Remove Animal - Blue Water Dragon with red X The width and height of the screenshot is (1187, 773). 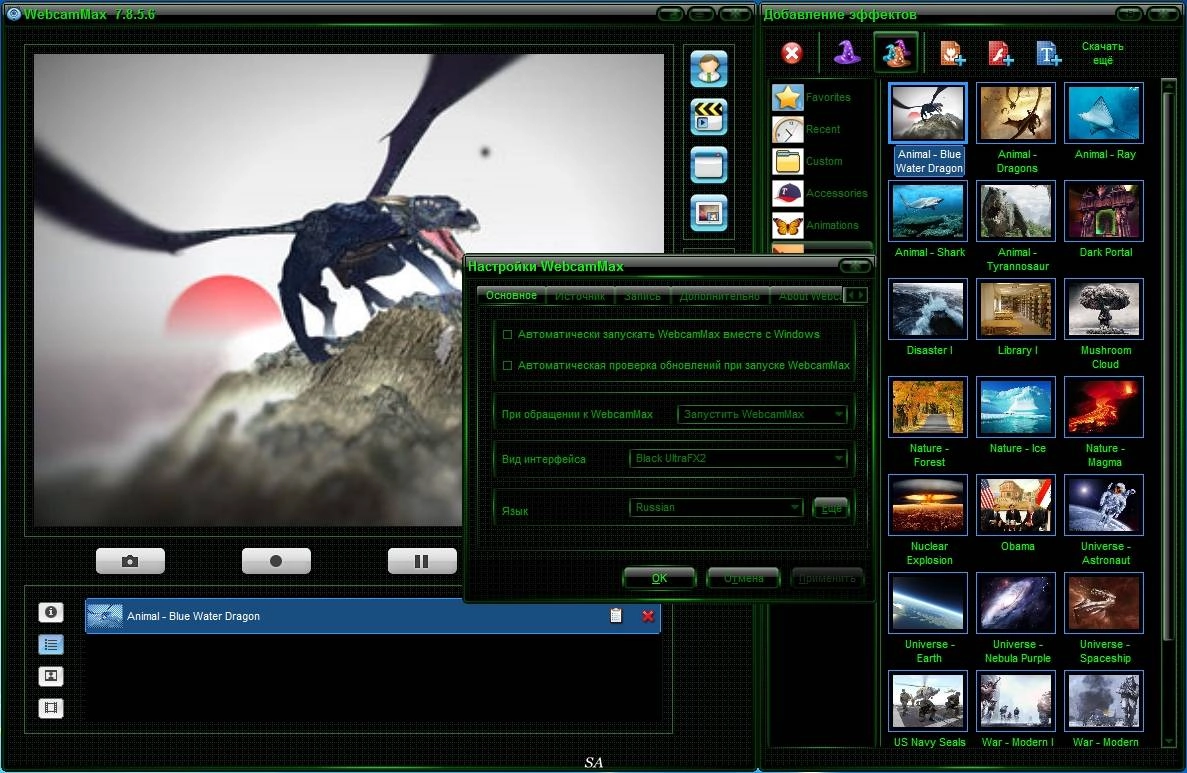click(x=648, y=616)
